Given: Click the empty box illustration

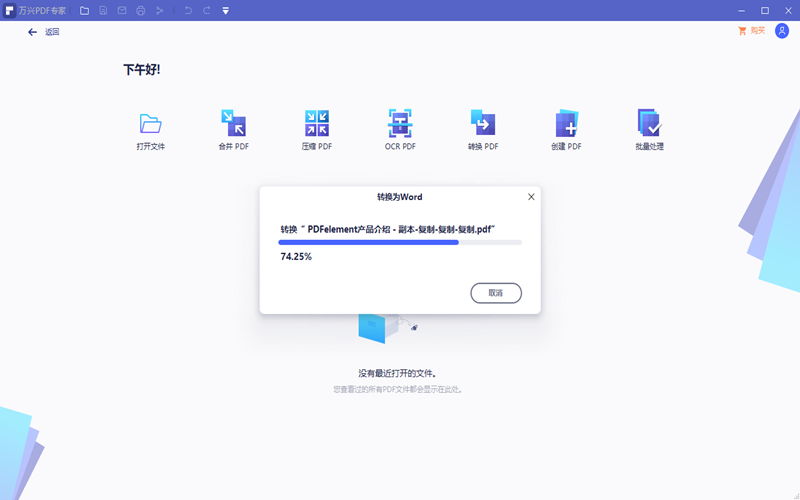Looking at the screenshot, I should click(x=388, y=328).
